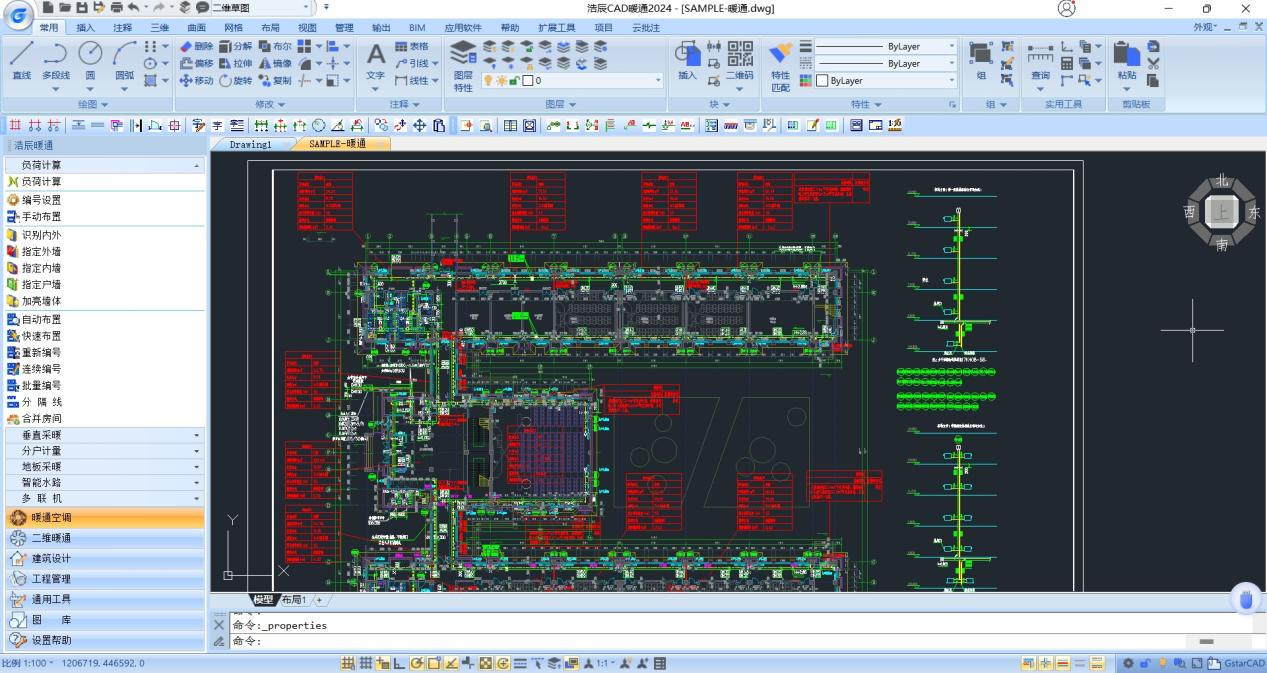This screenshot has width=1267, height=673.
Task: Toggle grid display in status bar
Action: tap(365, 663)
